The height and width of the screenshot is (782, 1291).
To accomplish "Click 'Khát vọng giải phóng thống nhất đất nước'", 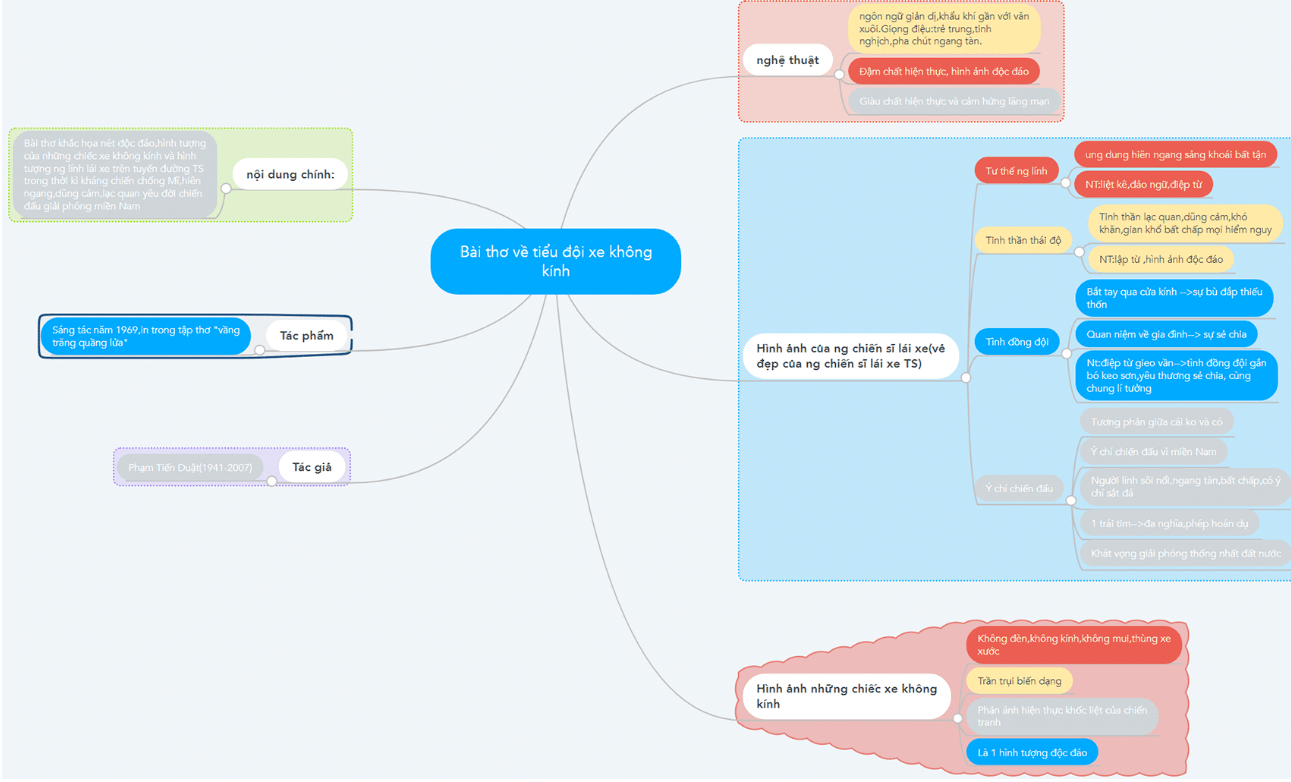I will click(1185, 553).
